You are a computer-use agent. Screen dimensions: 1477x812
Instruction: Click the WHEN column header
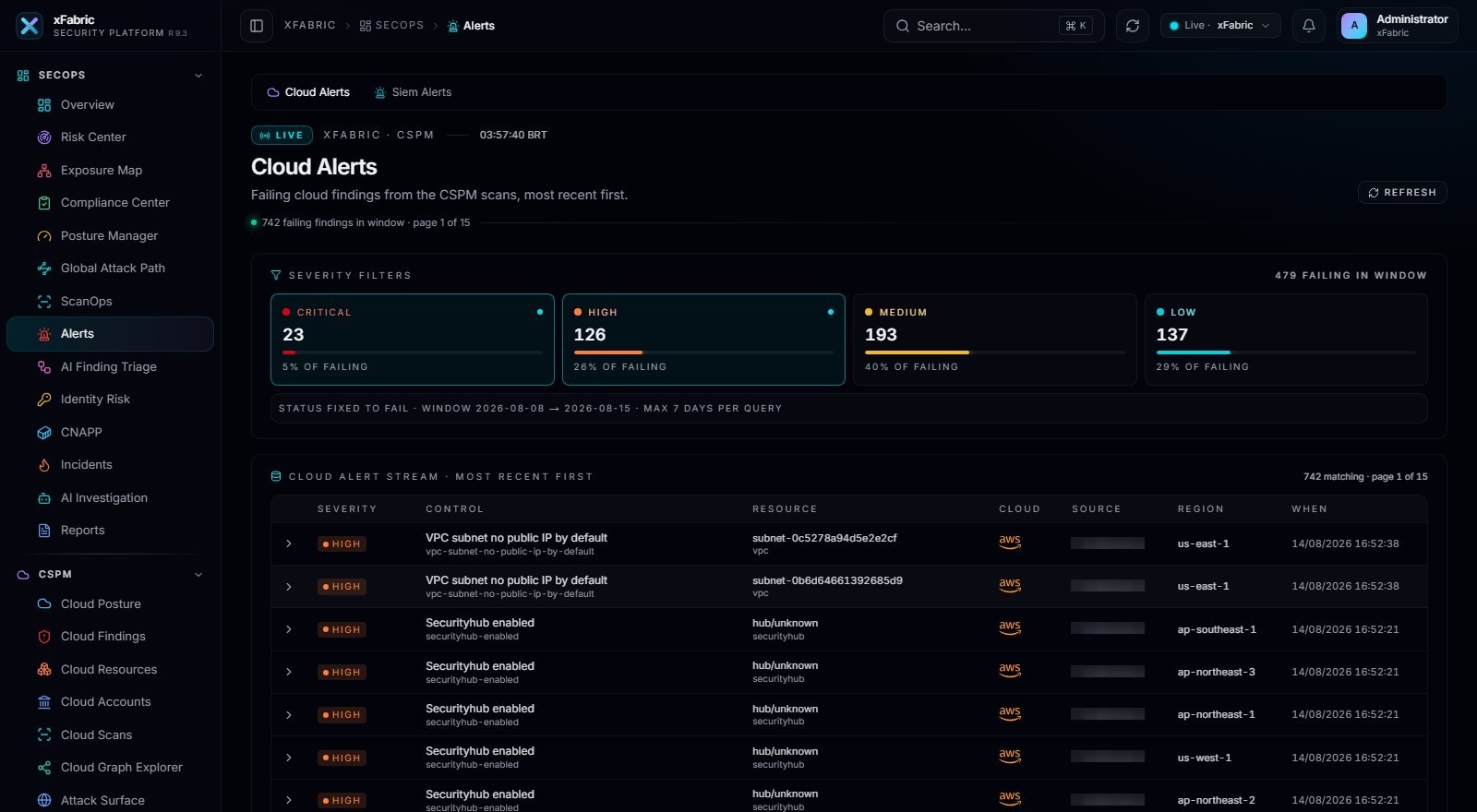point(1309,509)
